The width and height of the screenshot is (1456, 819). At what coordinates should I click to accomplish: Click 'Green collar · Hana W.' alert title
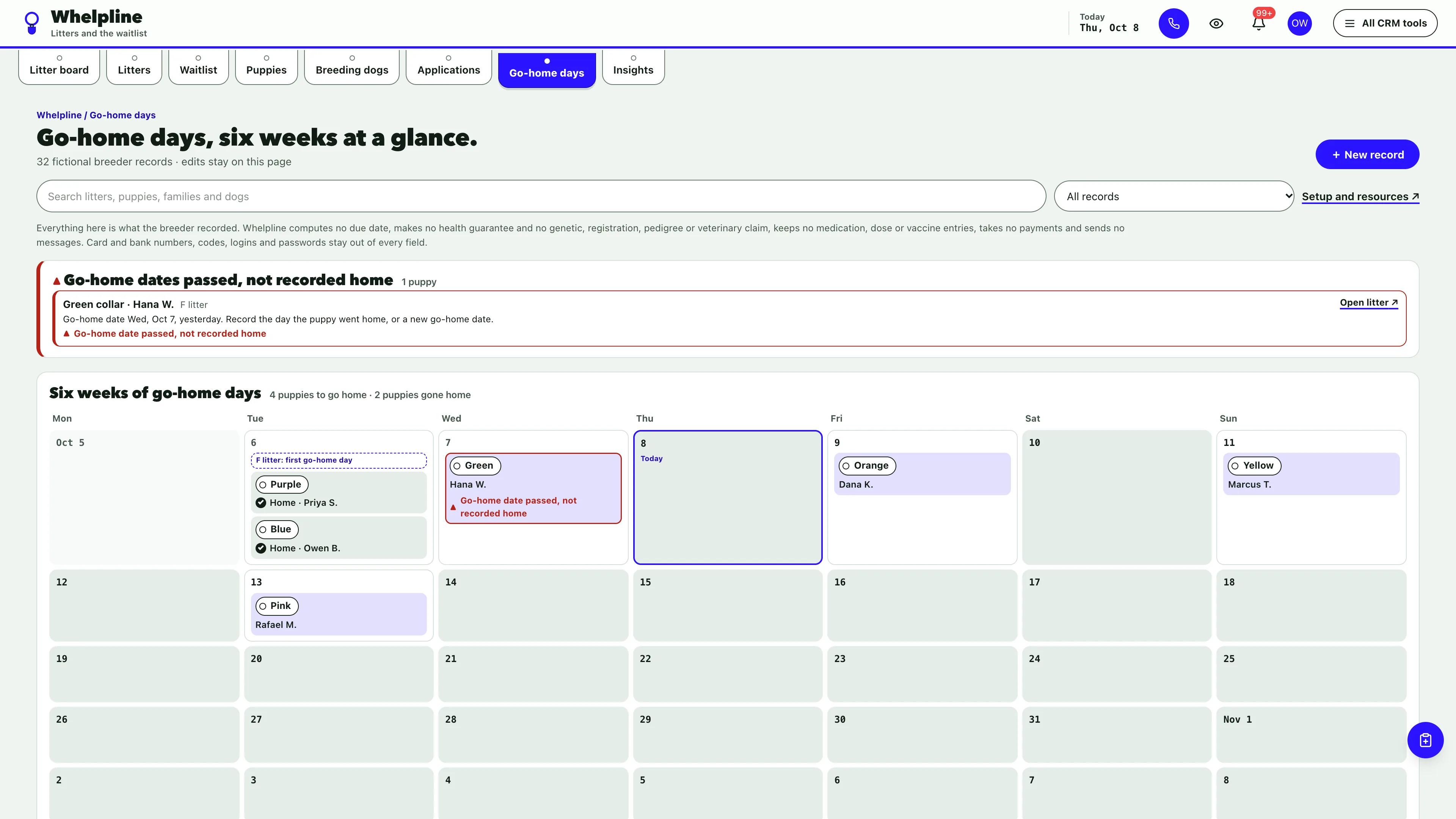(x=118, y=304)
